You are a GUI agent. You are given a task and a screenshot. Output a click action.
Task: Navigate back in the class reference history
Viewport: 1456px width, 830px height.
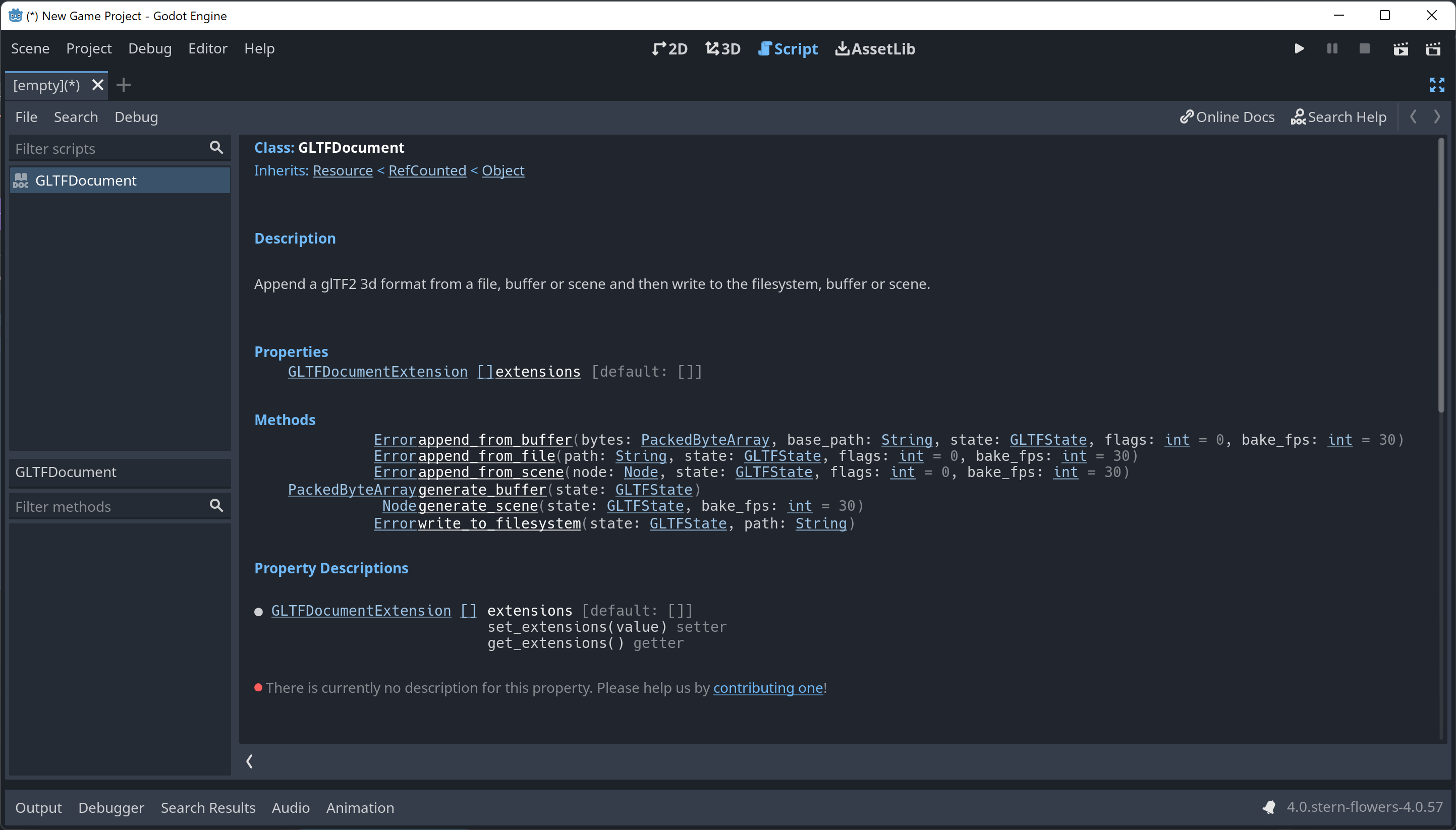[1413, 117]
